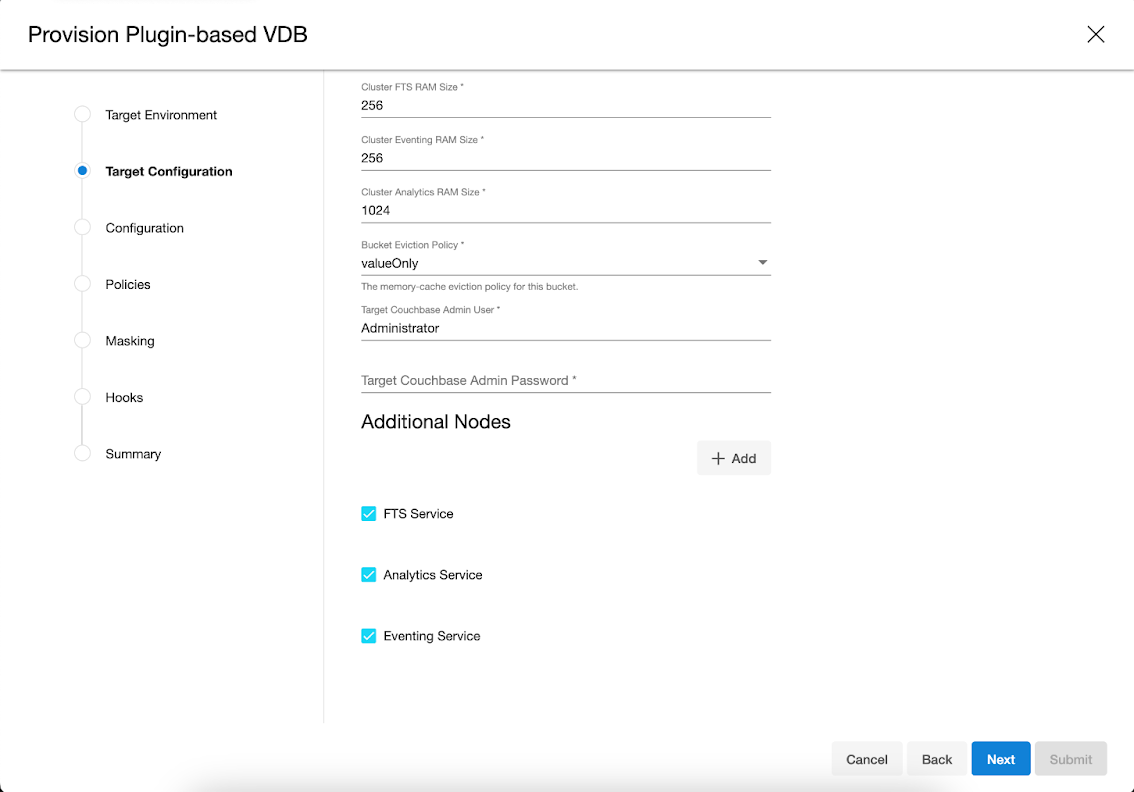
Task: Expand the Bucket Eviction Policy dropdown arrow
Action: [x=762, y=263]
